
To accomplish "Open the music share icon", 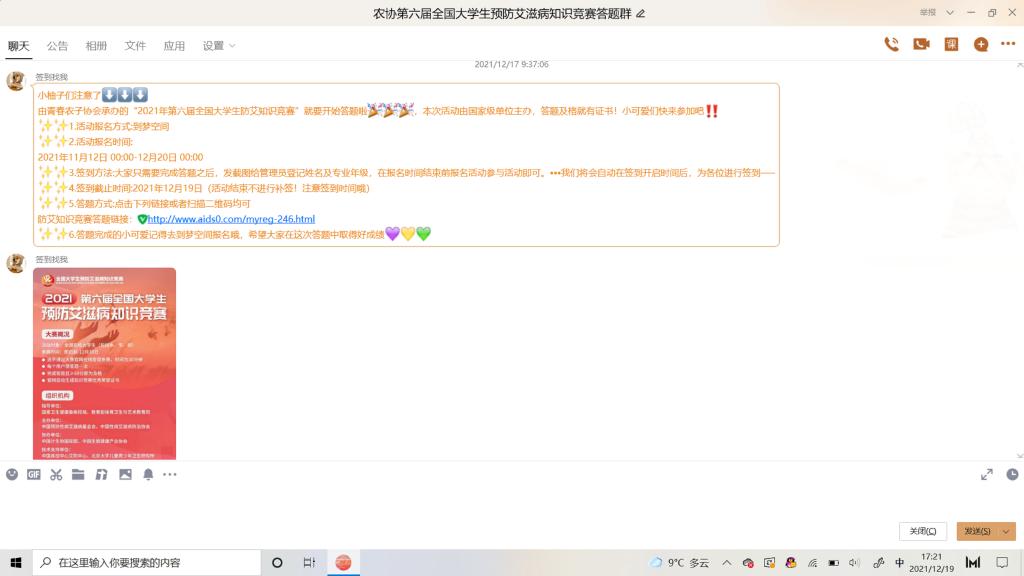I will [x=101, y=474].
